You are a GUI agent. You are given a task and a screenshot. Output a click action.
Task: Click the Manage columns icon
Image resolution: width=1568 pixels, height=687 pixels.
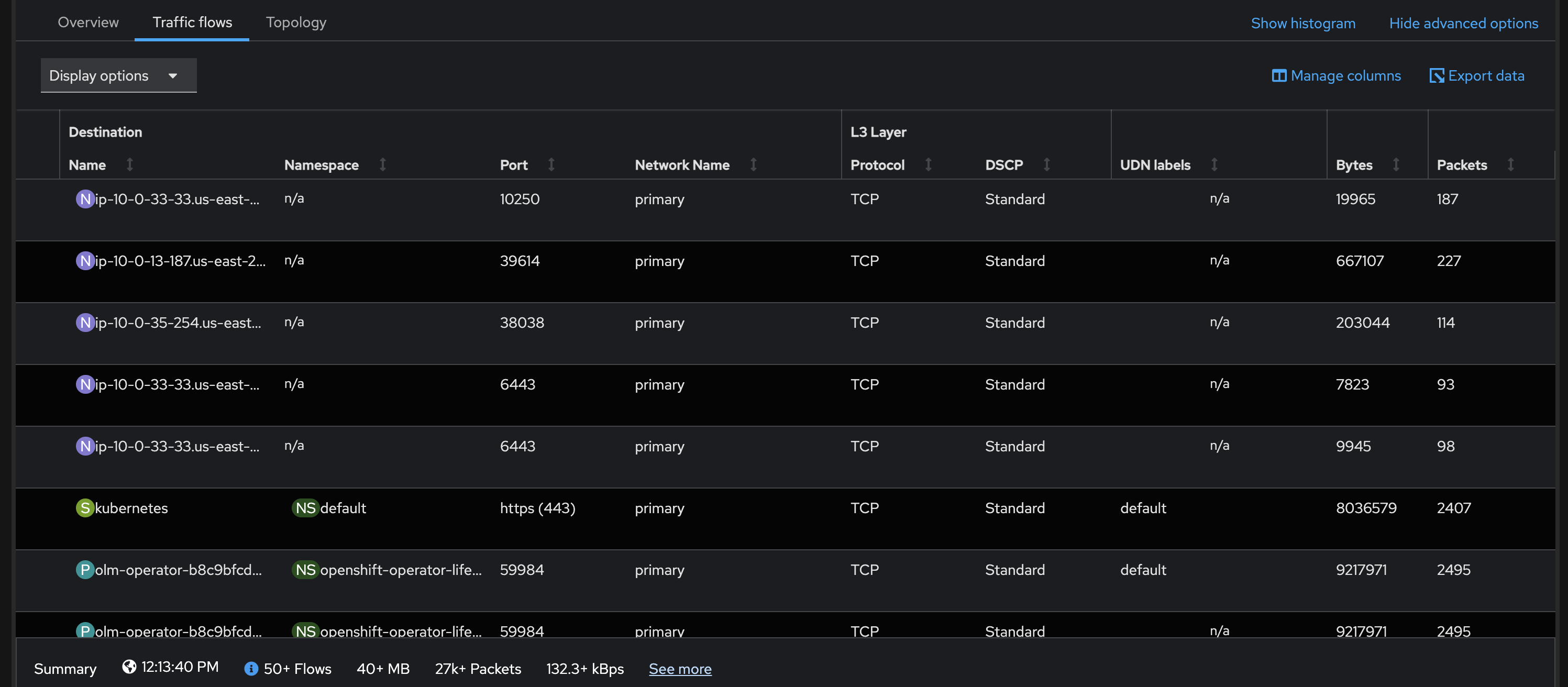(x=1278, y=75)
